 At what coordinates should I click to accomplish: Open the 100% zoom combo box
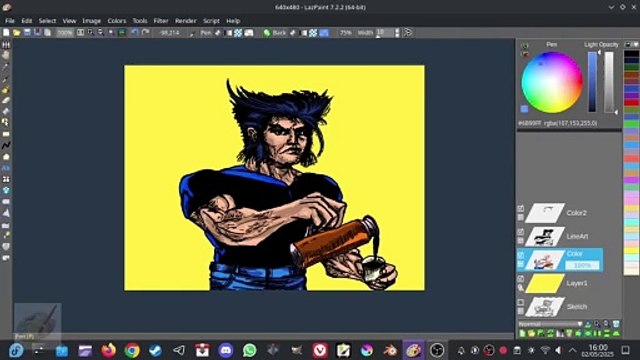click(64, 33)
